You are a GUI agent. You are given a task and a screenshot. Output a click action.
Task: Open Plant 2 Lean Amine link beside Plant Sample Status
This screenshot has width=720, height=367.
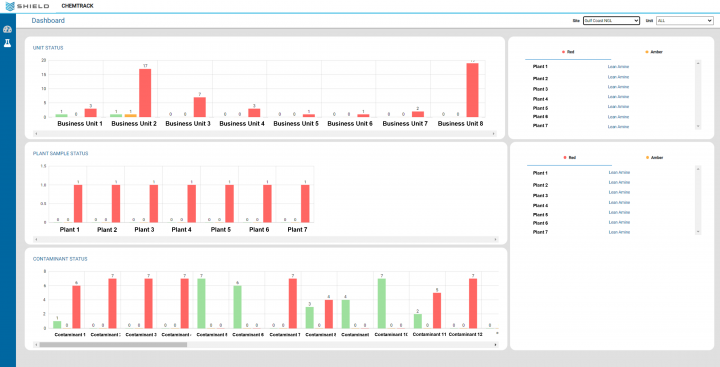tap(619, 182)
